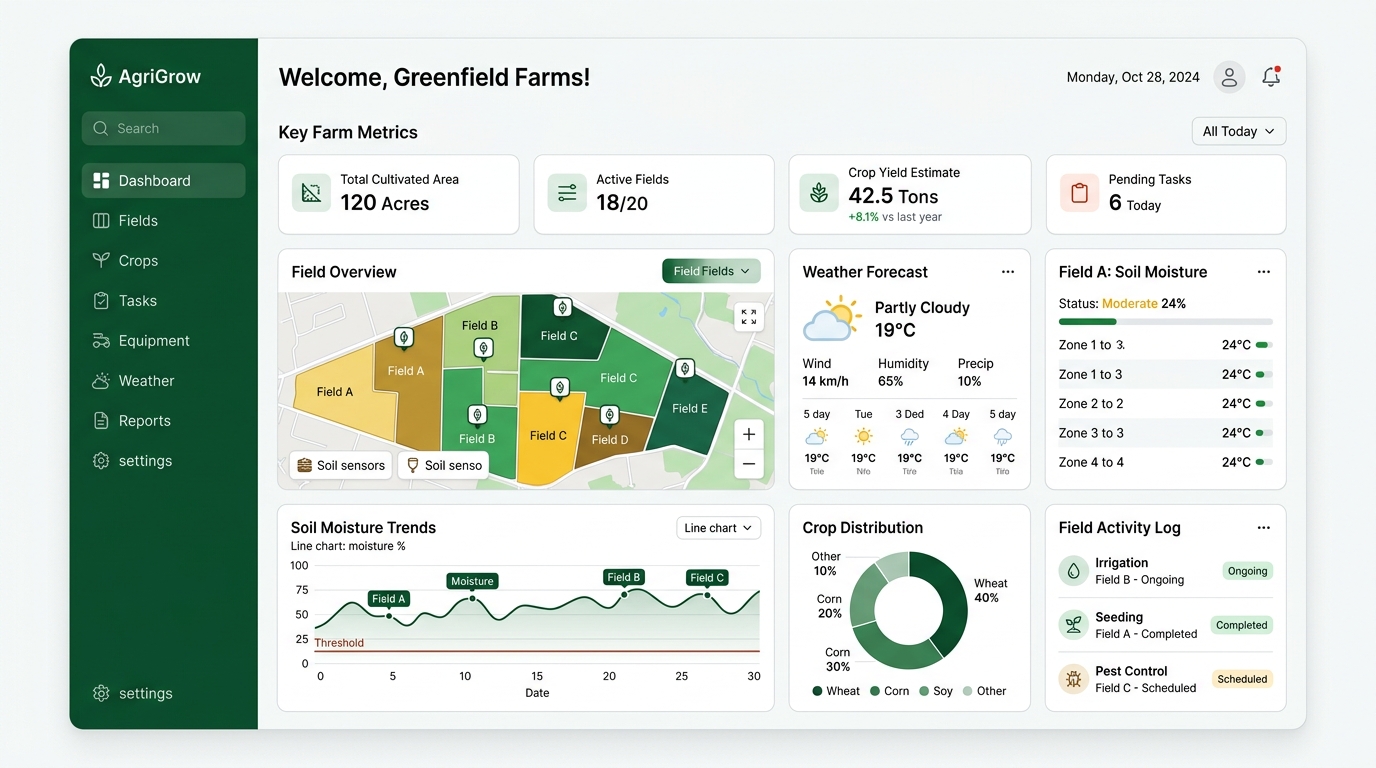
Task: Click the sidebar Search field
Action: [163, 128]
